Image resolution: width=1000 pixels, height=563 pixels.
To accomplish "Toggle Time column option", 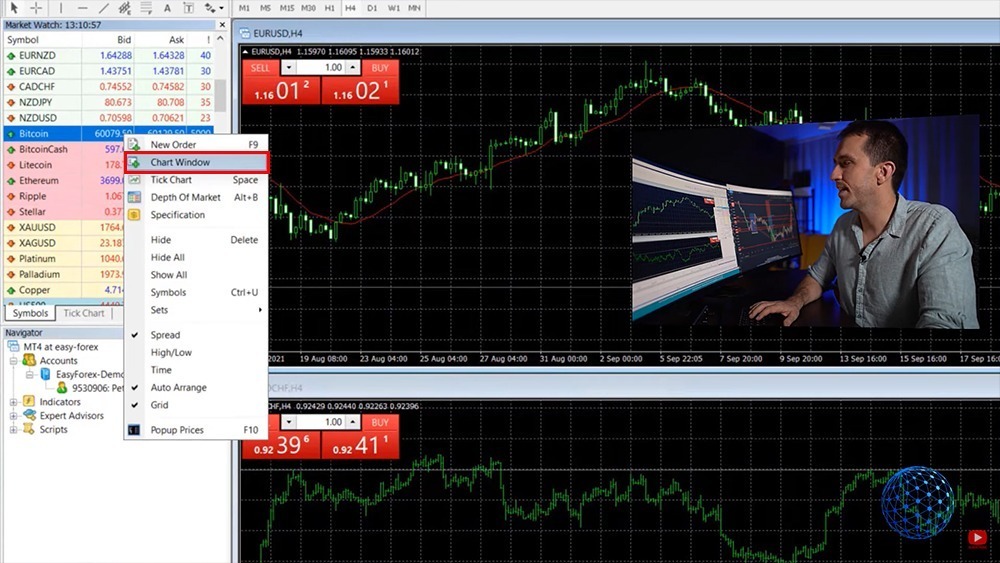I will tap(196, 370).
